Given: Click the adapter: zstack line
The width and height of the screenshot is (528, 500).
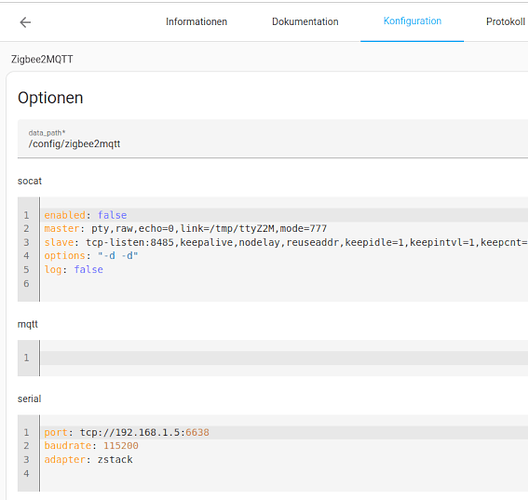Looking at the screenshot, I should 284,460.
